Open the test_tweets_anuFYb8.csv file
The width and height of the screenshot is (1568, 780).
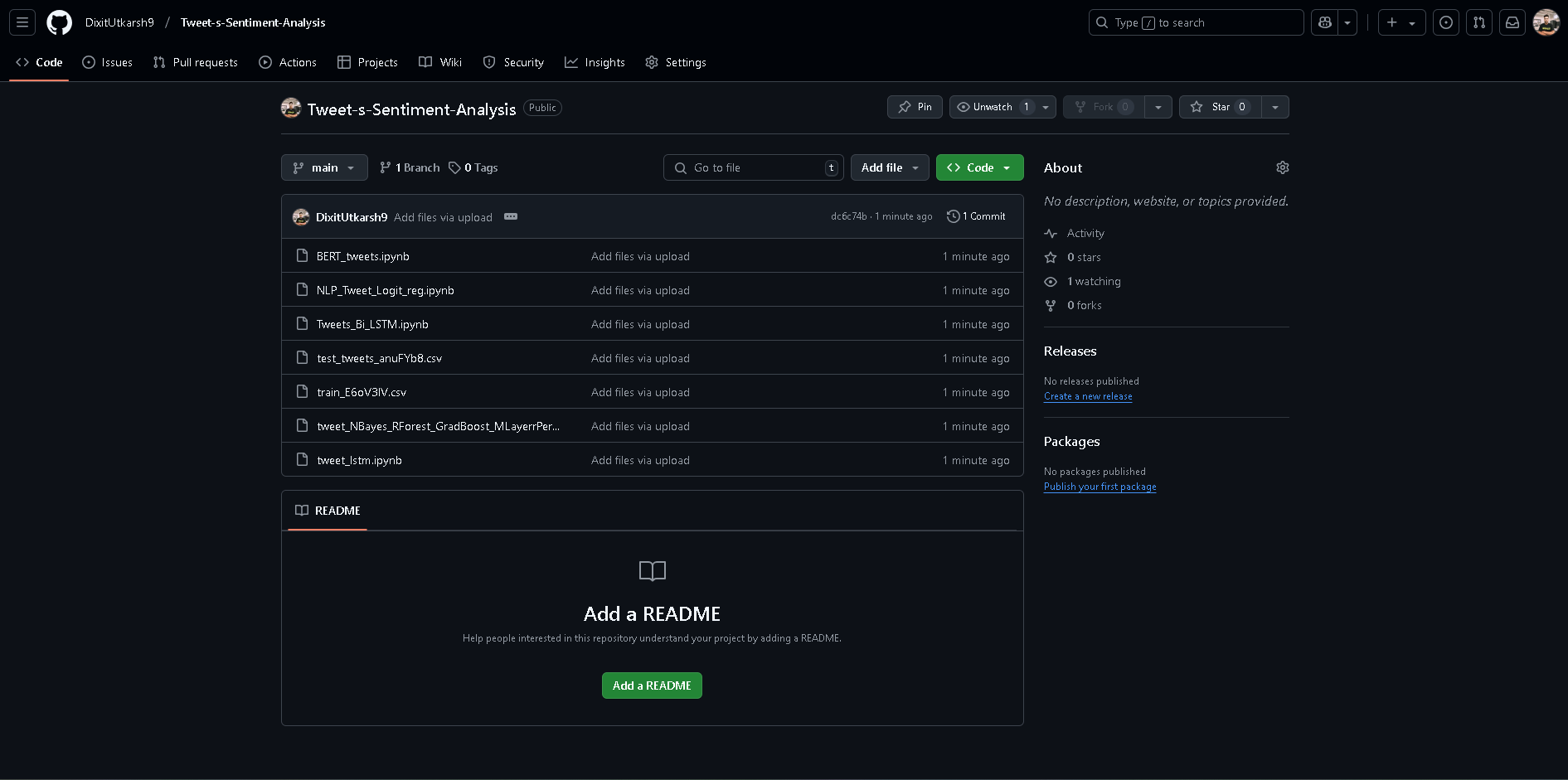[379, 358]
